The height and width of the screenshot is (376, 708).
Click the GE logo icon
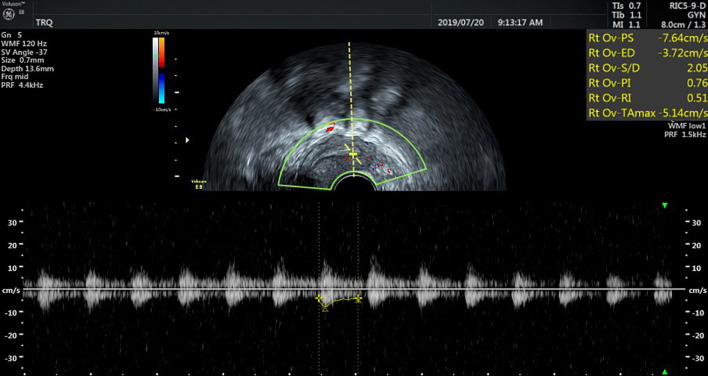(x=9, y=14)
